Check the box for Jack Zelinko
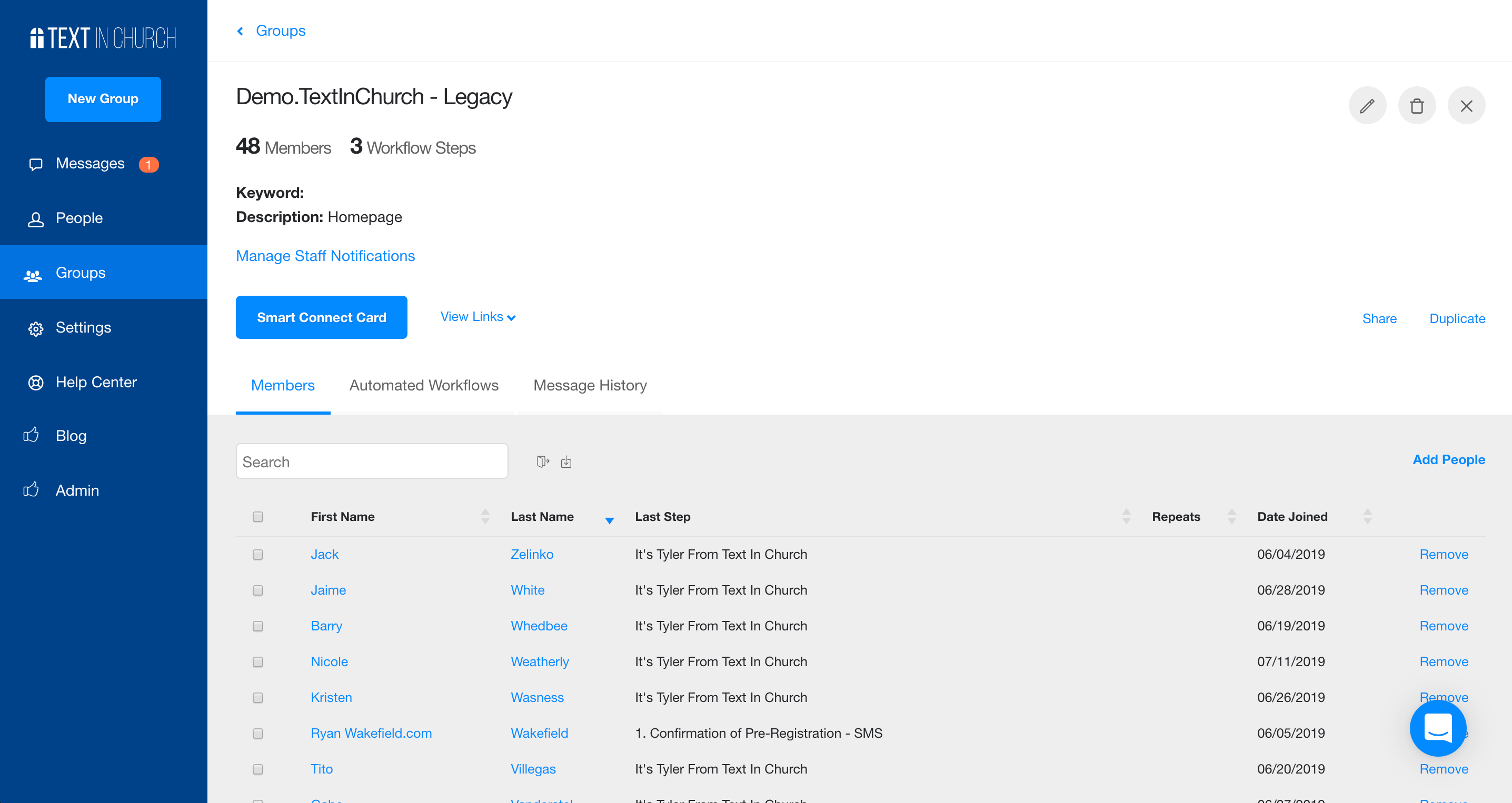Screen dimensions: 1512x803 point(257,554)
